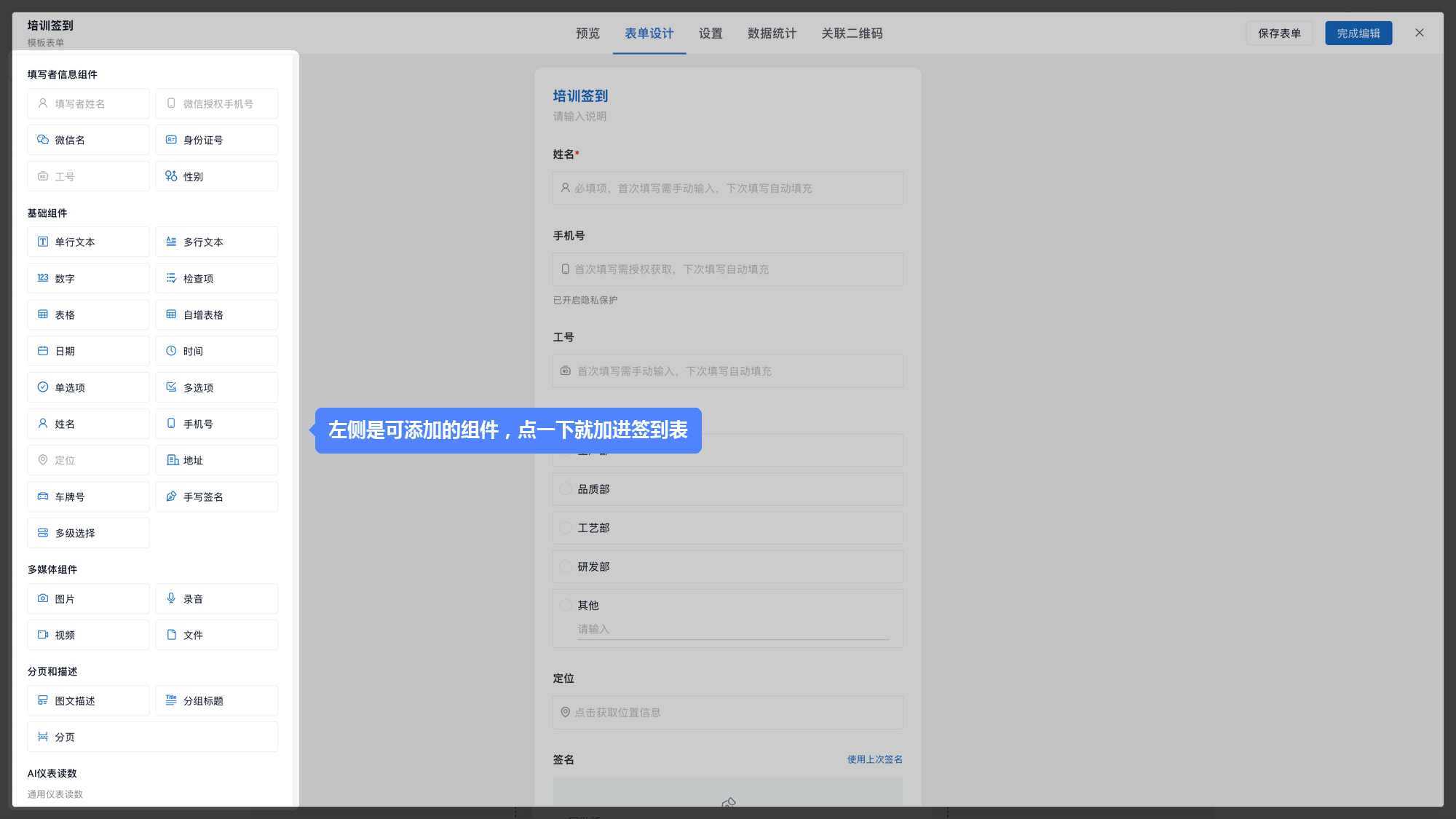This screenshot has height=819, width=1456.
Task: Select the 品质部 radio option
Action: click(x=566, y=489)
